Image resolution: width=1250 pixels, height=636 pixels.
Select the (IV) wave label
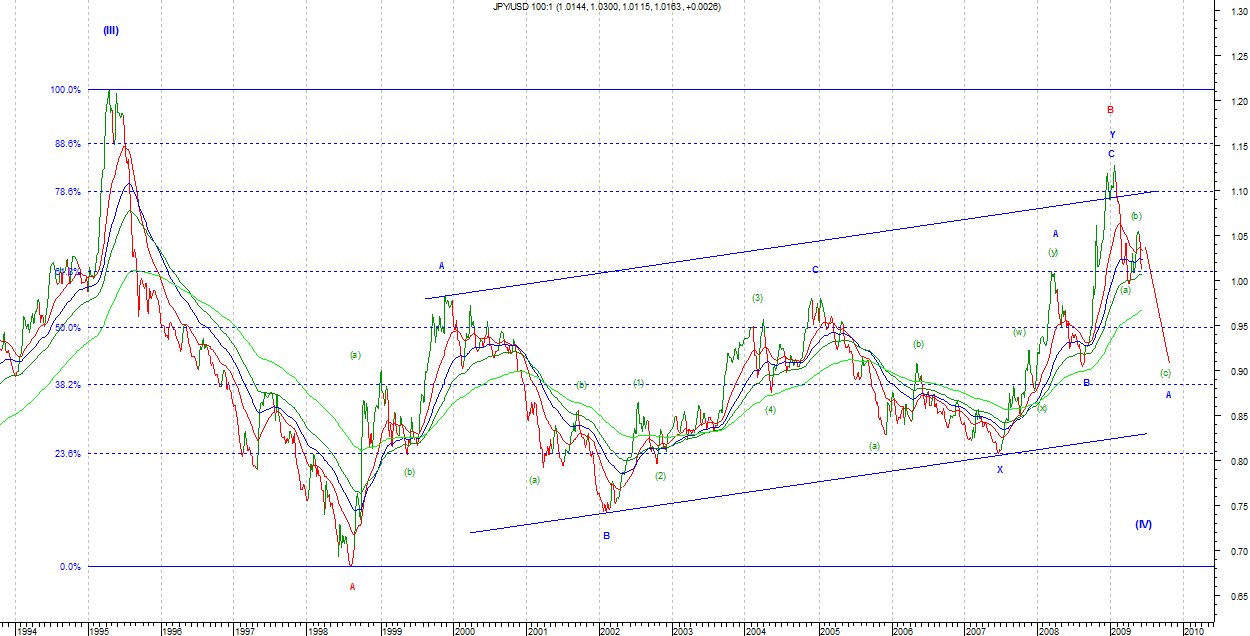point(1144,524)
